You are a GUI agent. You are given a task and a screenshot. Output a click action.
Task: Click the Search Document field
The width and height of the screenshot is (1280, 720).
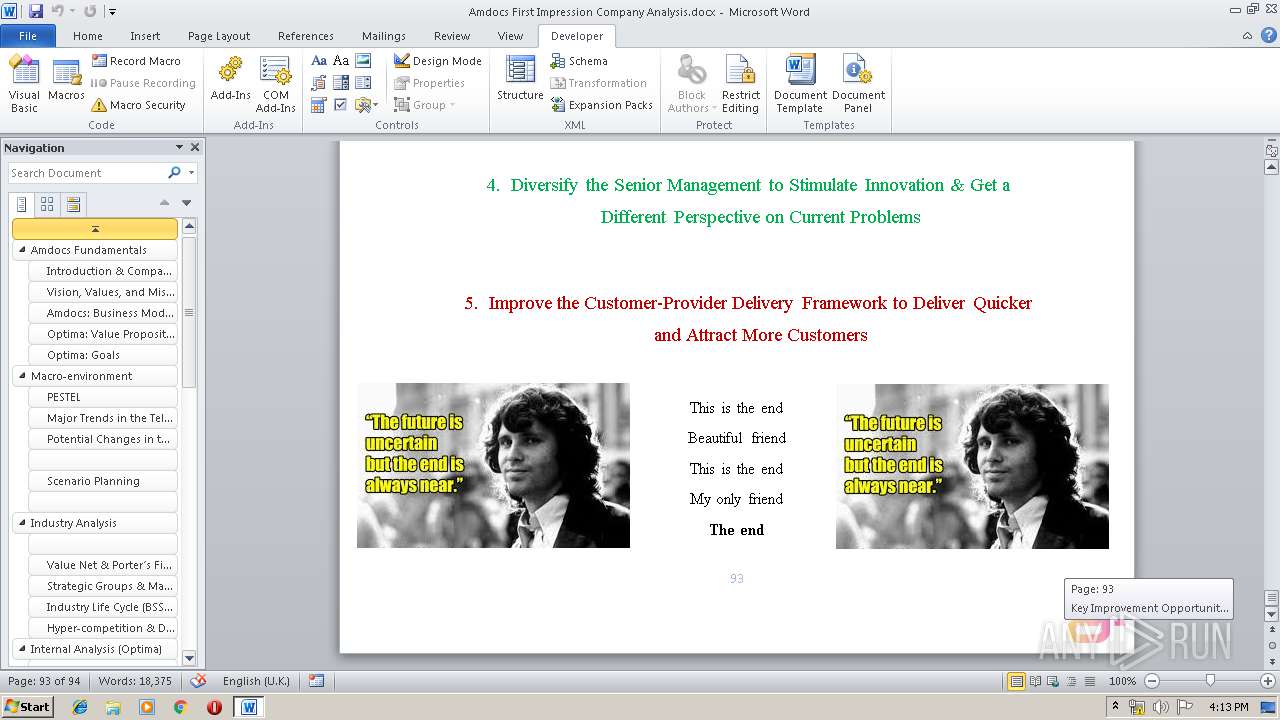86,173
